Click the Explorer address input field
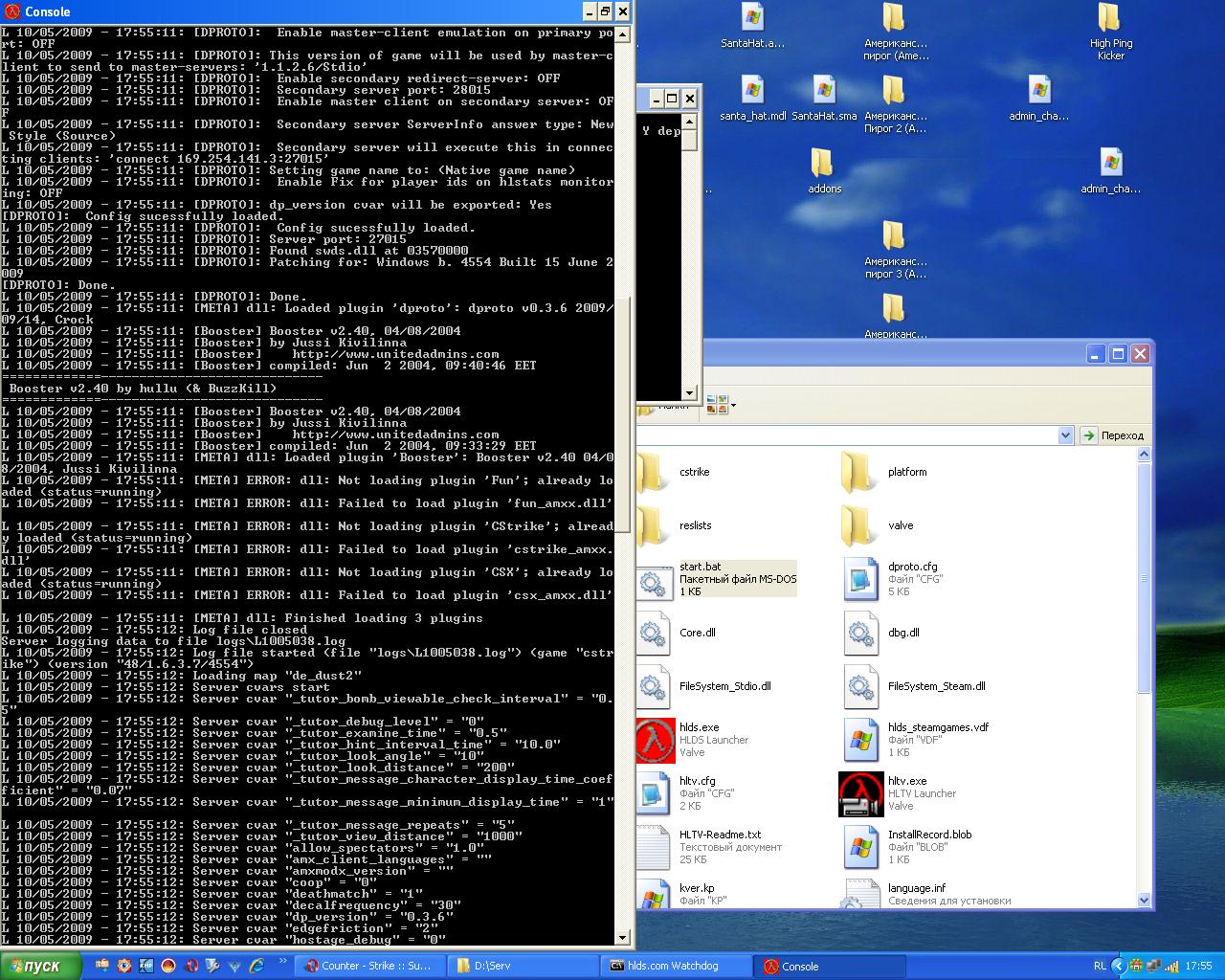 847,435
